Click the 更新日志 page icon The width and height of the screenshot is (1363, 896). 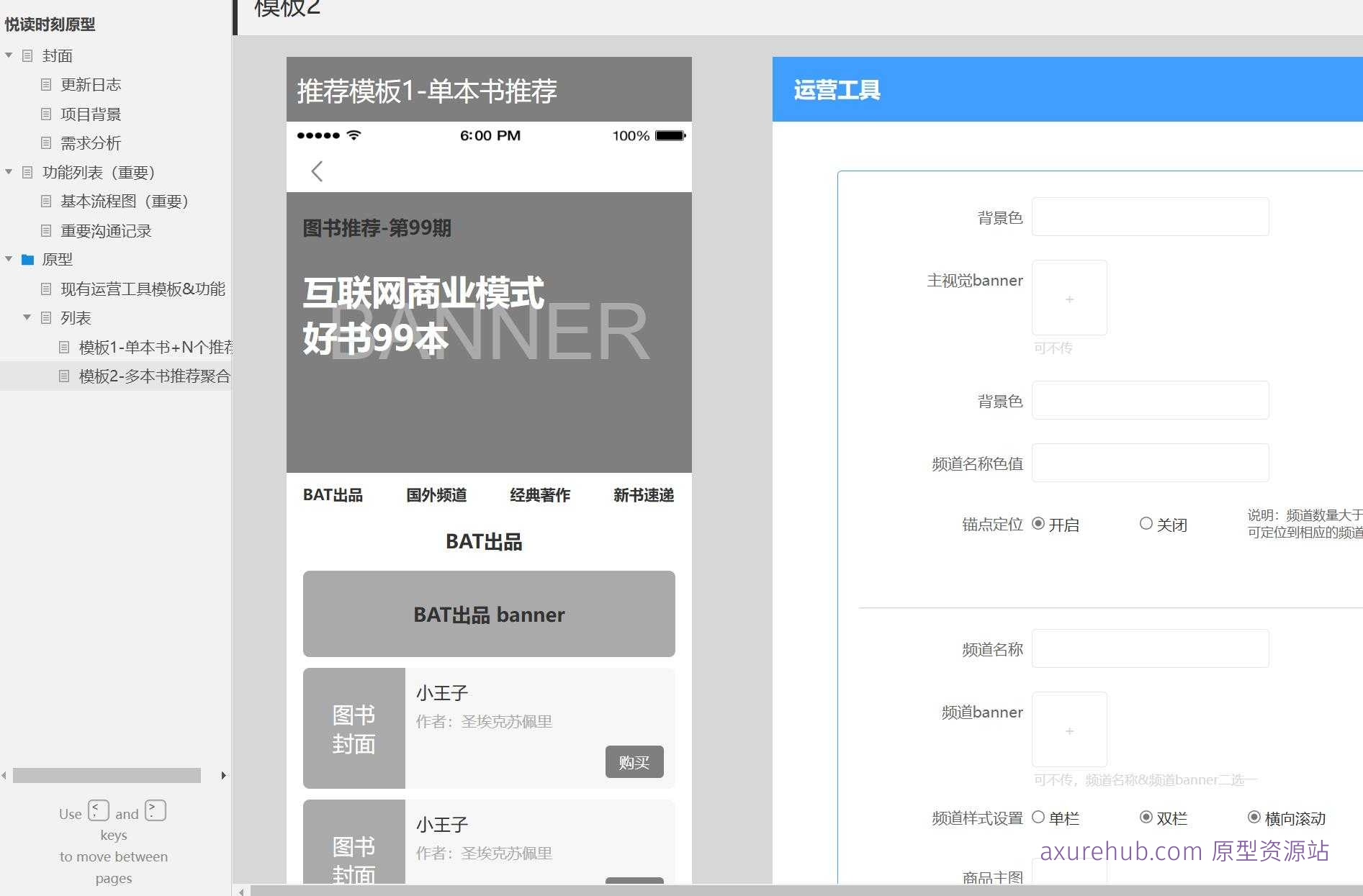point(45,84)
